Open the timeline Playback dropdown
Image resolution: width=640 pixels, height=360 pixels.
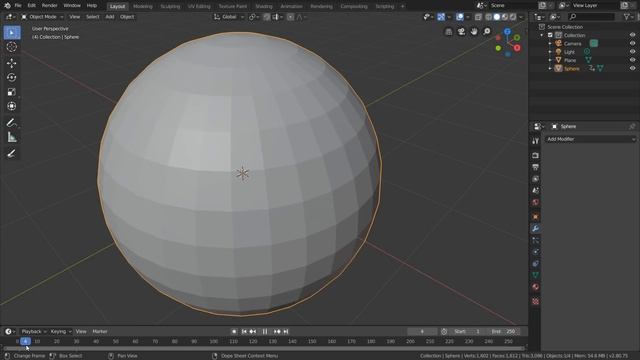click(x=34, y=331)
